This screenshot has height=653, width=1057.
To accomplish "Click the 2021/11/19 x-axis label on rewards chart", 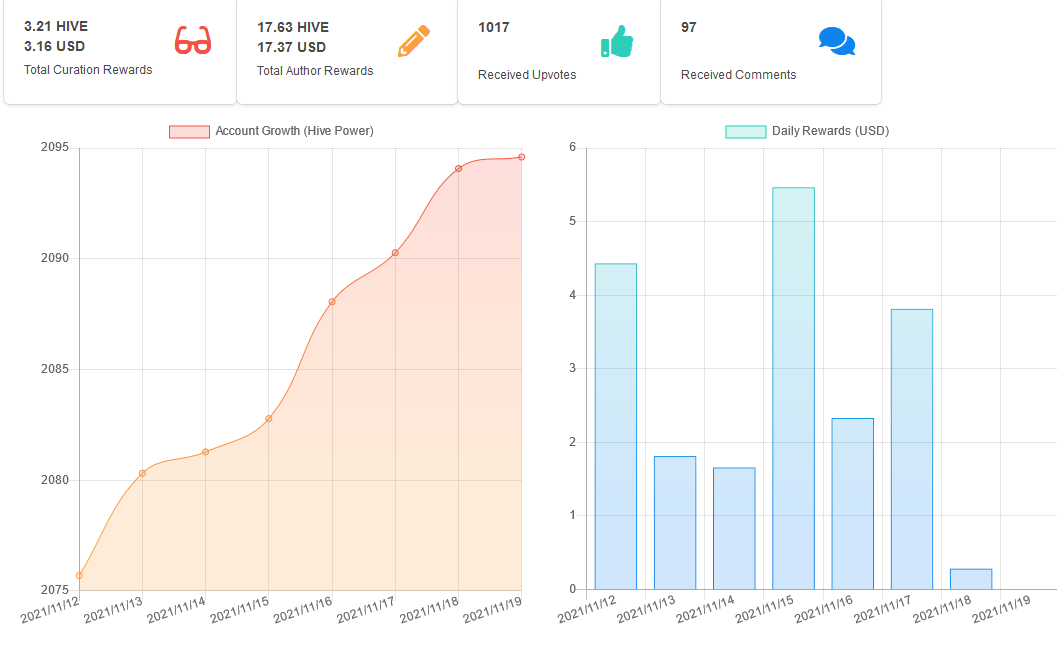I will 1001,609.
